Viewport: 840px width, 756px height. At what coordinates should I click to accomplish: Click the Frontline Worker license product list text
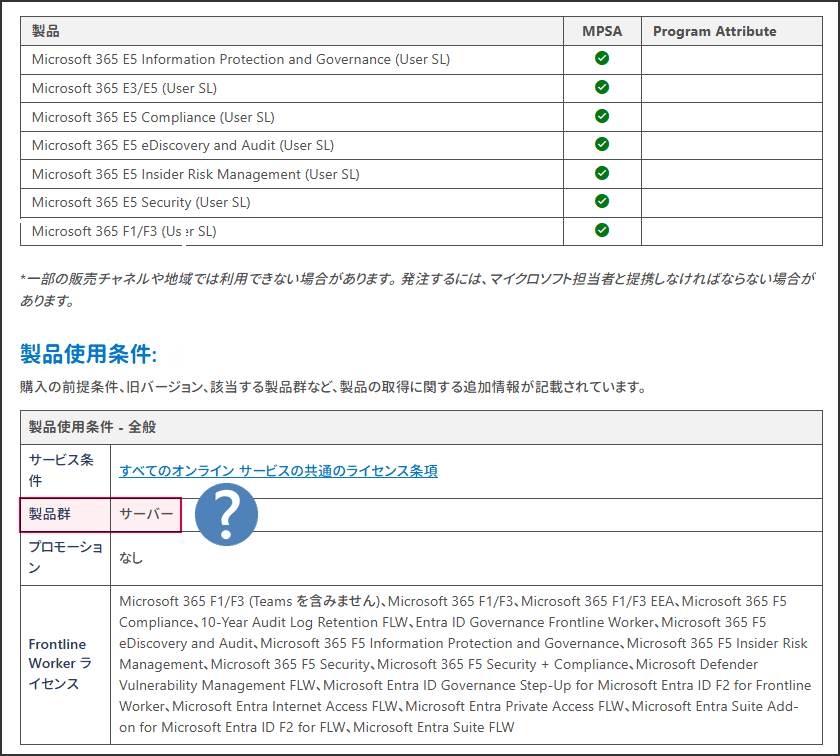pyautogui.click(x=465, y=664)
